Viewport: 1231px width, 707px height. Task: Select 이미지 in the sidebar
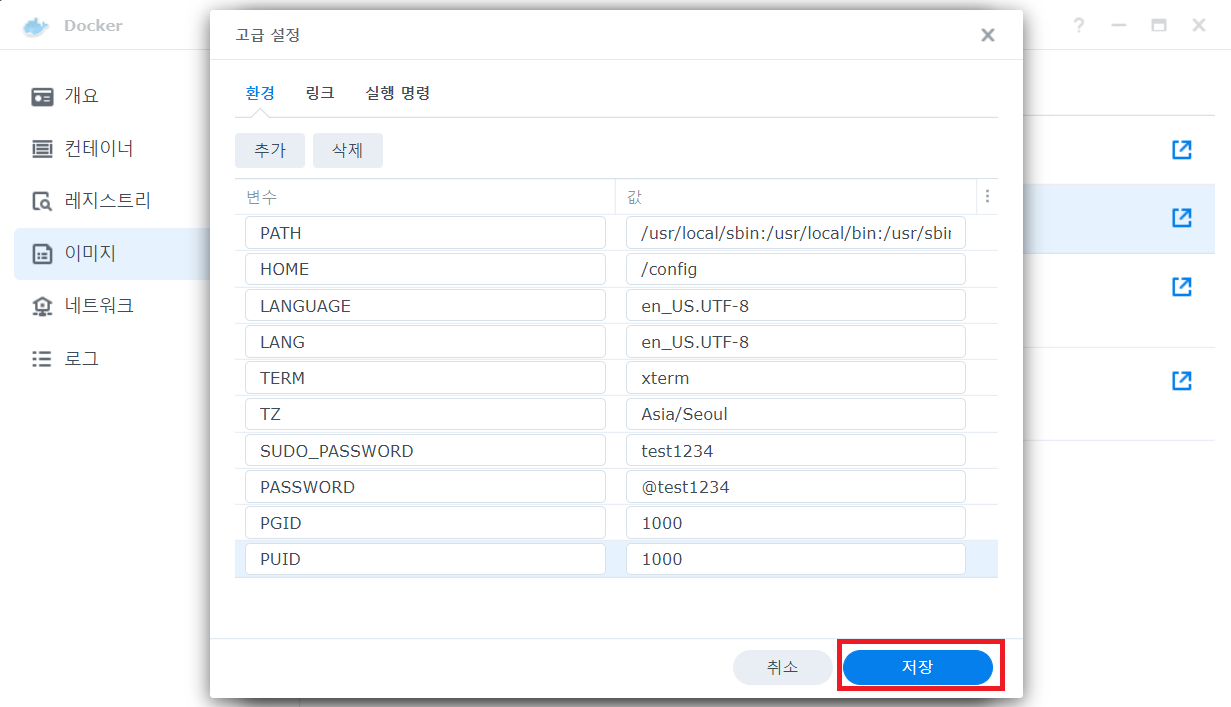coord(112,254)
